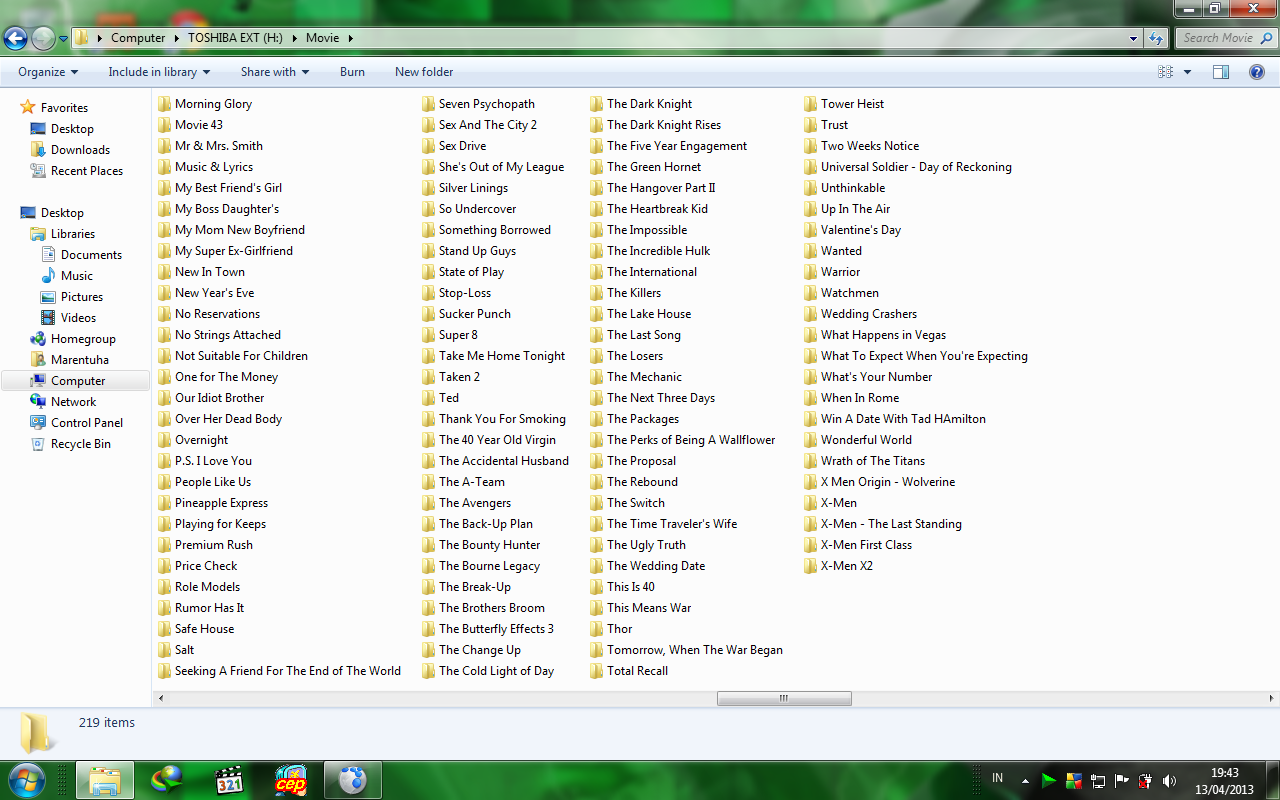The height and width of the screenshot is (800, 1280).
Task: Go back with the Back arrow button
Action: tap(15, 38)
